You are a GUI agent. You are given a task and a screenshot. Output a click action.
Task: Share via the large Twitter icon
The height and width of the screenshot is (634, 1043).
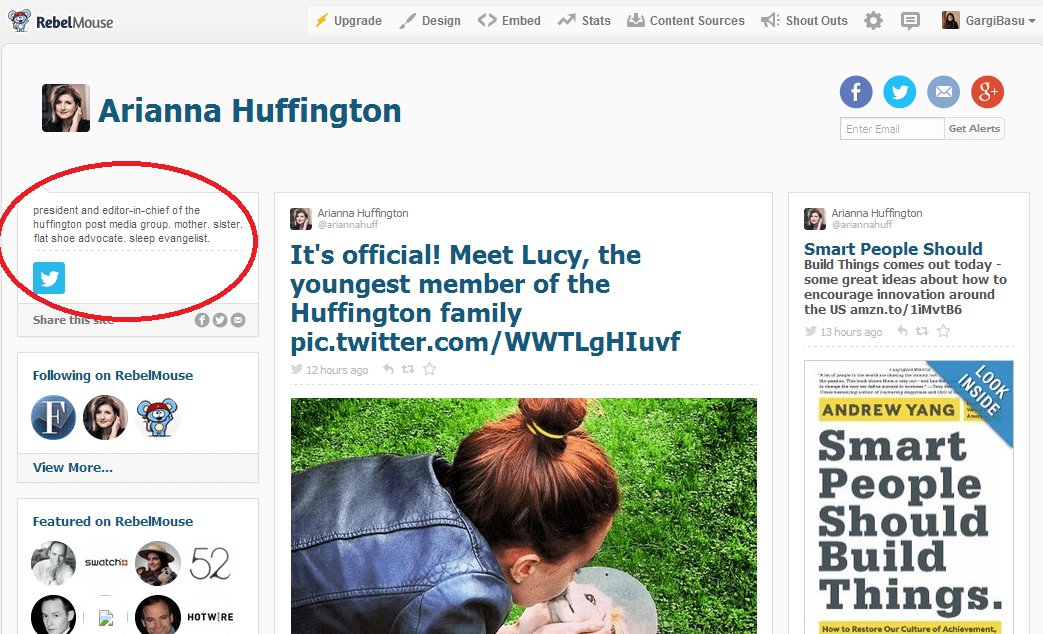(x=899, y=92)
